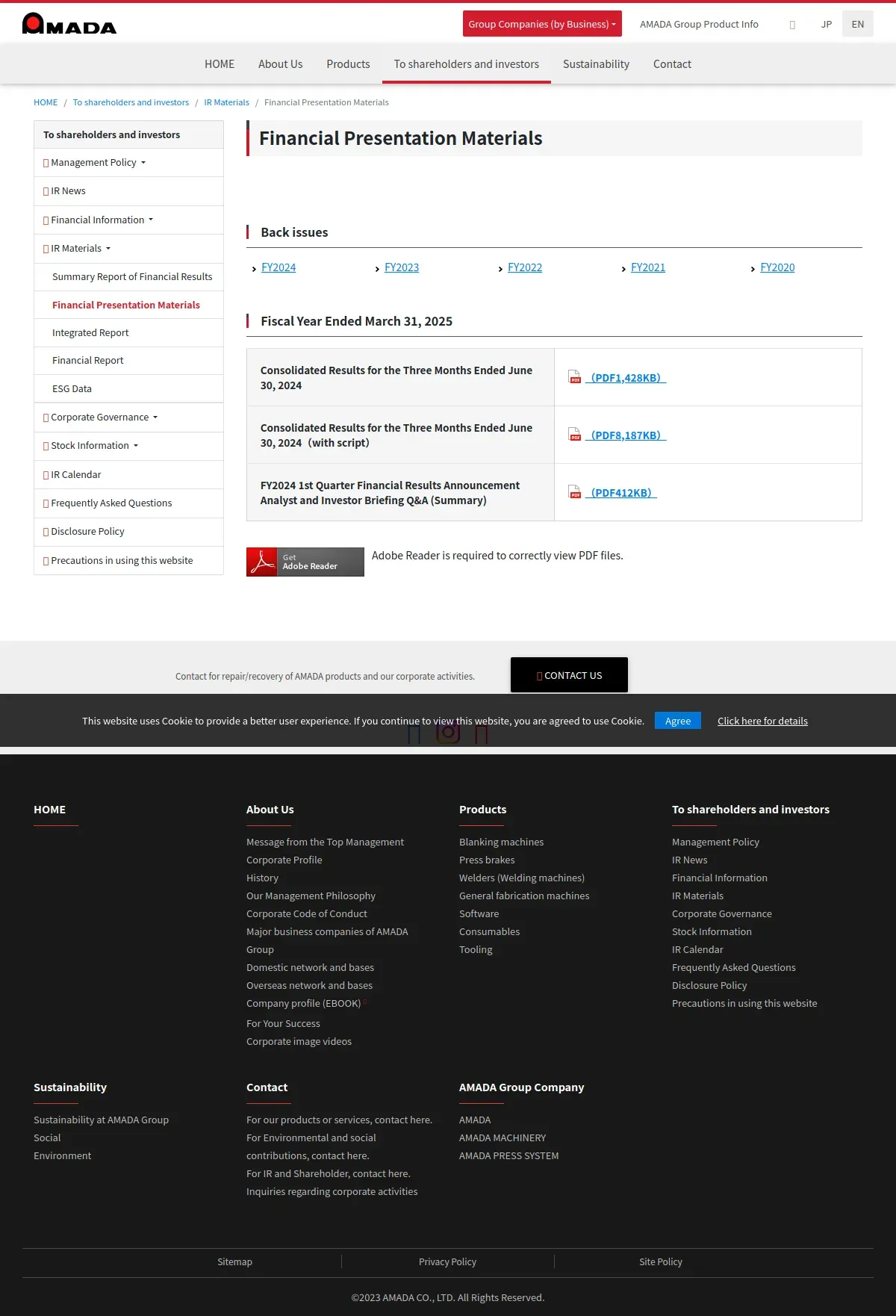Click the search icon beside JP
Screen dimensions: 896x1316
792,25
